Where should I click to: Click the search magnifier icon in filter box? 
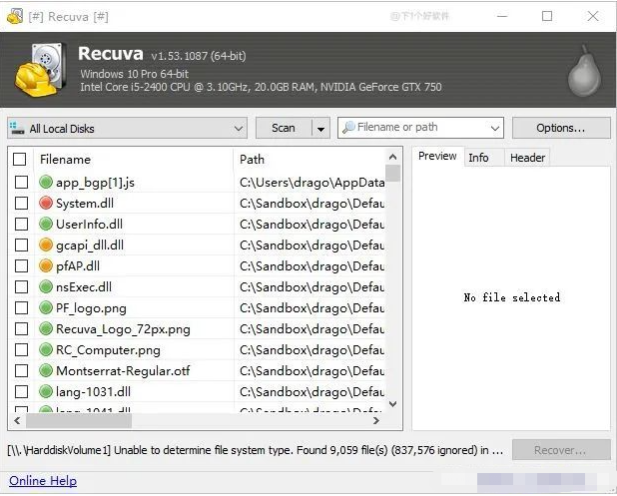coord(348,128)
